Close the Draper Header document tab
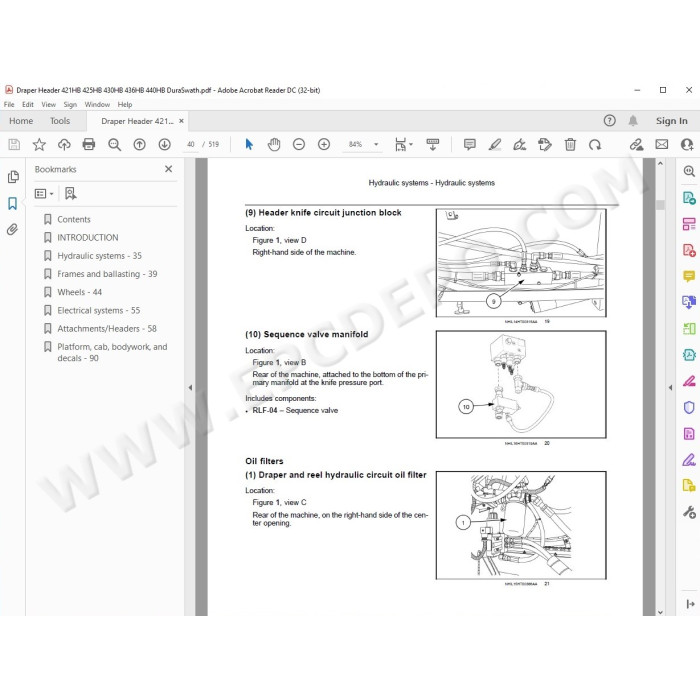 click(x=181, y=121)
